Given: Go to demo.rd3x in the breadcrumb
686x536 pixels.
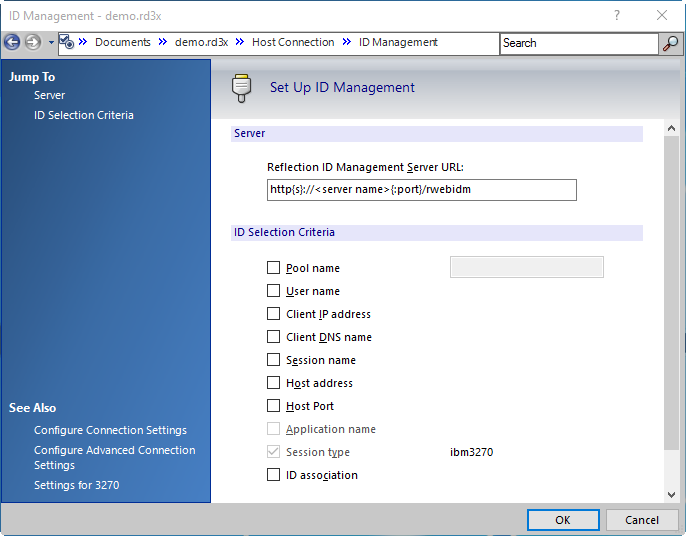Looking at the screenshot, I should [200, 42].
